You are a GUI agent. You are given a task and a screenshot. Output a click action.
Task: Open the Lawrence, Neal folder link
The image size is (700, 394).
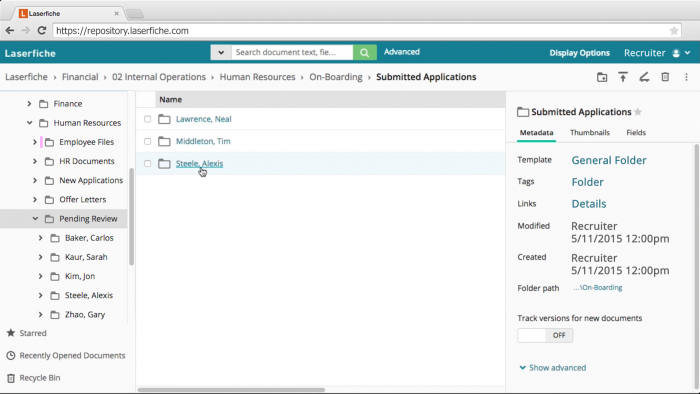point(204,119)
